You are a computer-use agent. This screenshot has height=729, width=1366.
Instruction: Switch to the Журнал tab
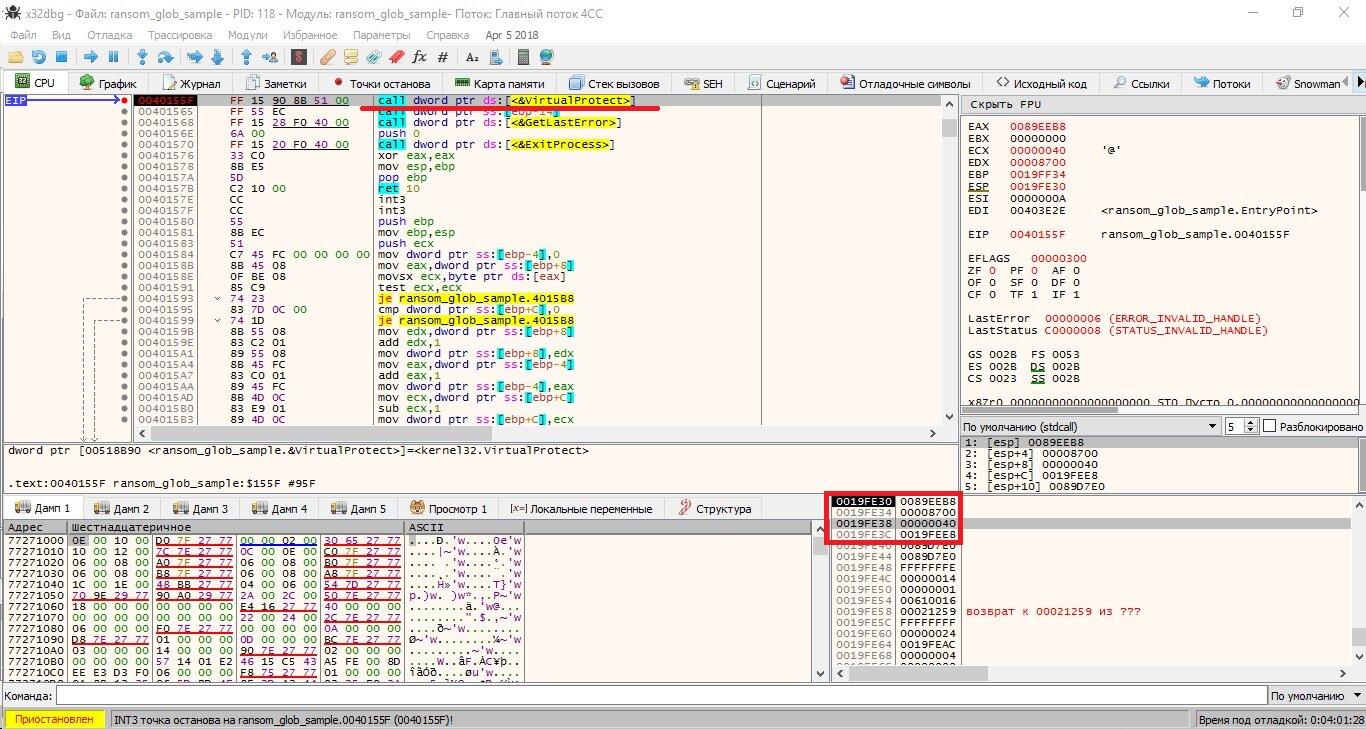(191, 83)
